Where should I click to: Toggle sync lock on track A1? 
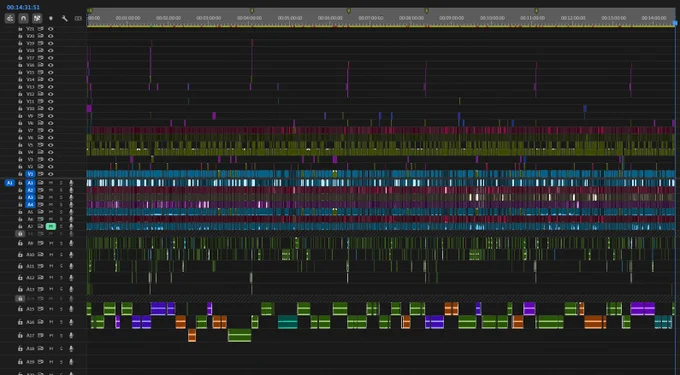[40, 183]
